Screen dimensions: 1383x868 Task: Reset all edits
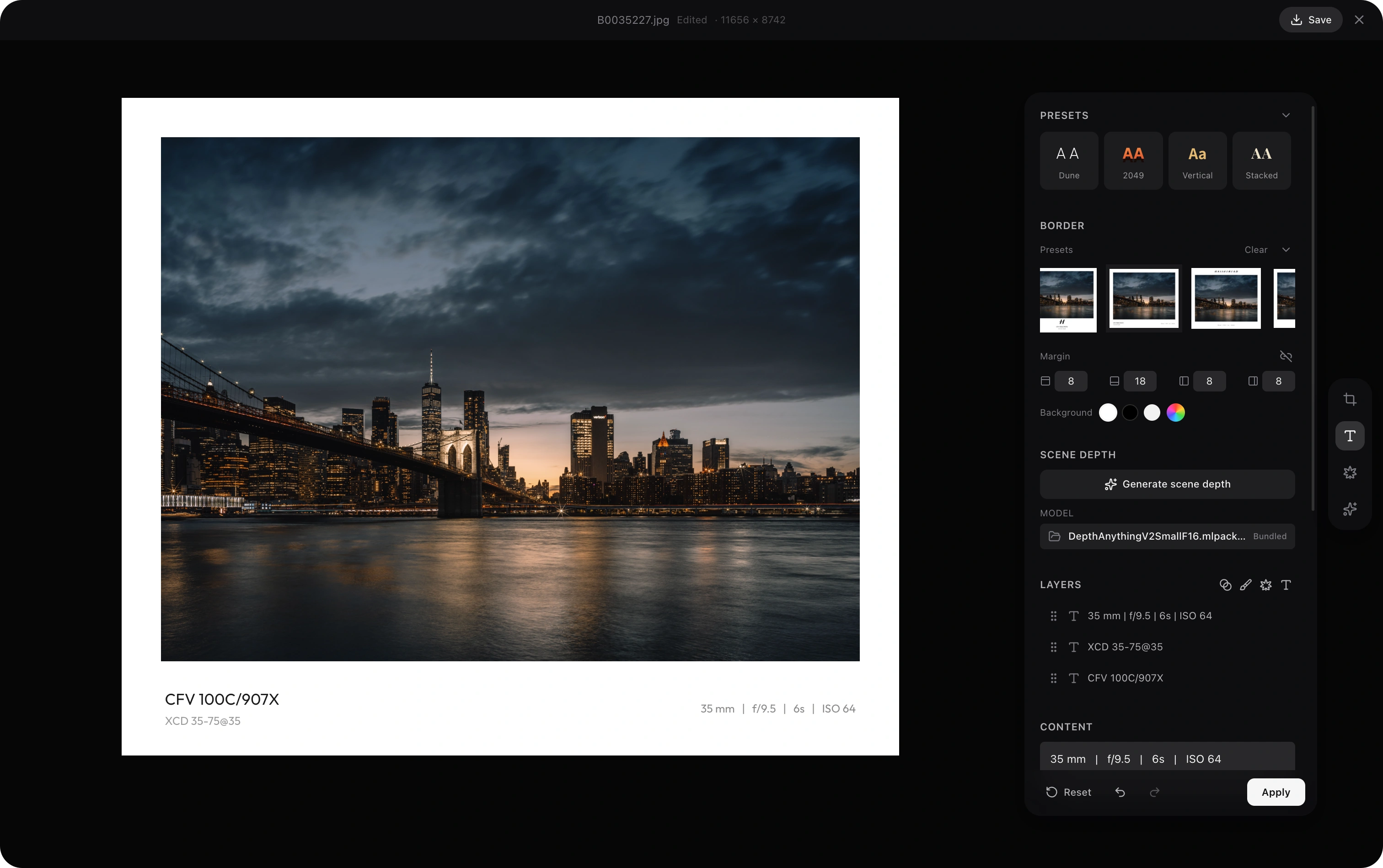[1068, 792]
